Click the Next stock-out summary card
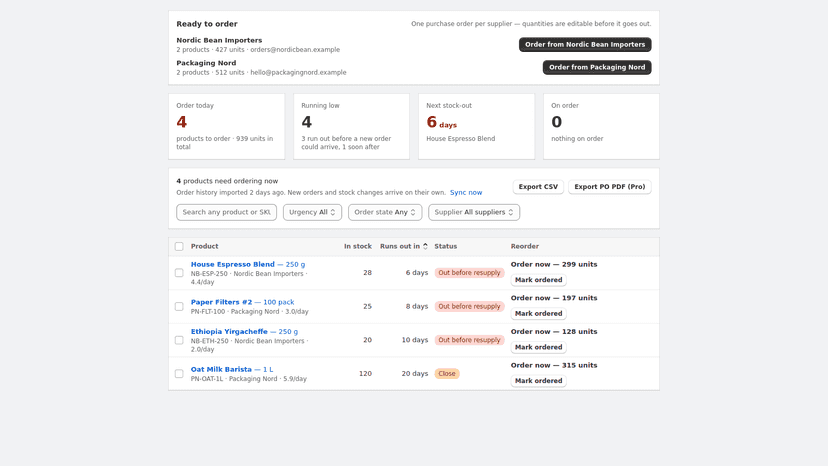 click(476, 126)
